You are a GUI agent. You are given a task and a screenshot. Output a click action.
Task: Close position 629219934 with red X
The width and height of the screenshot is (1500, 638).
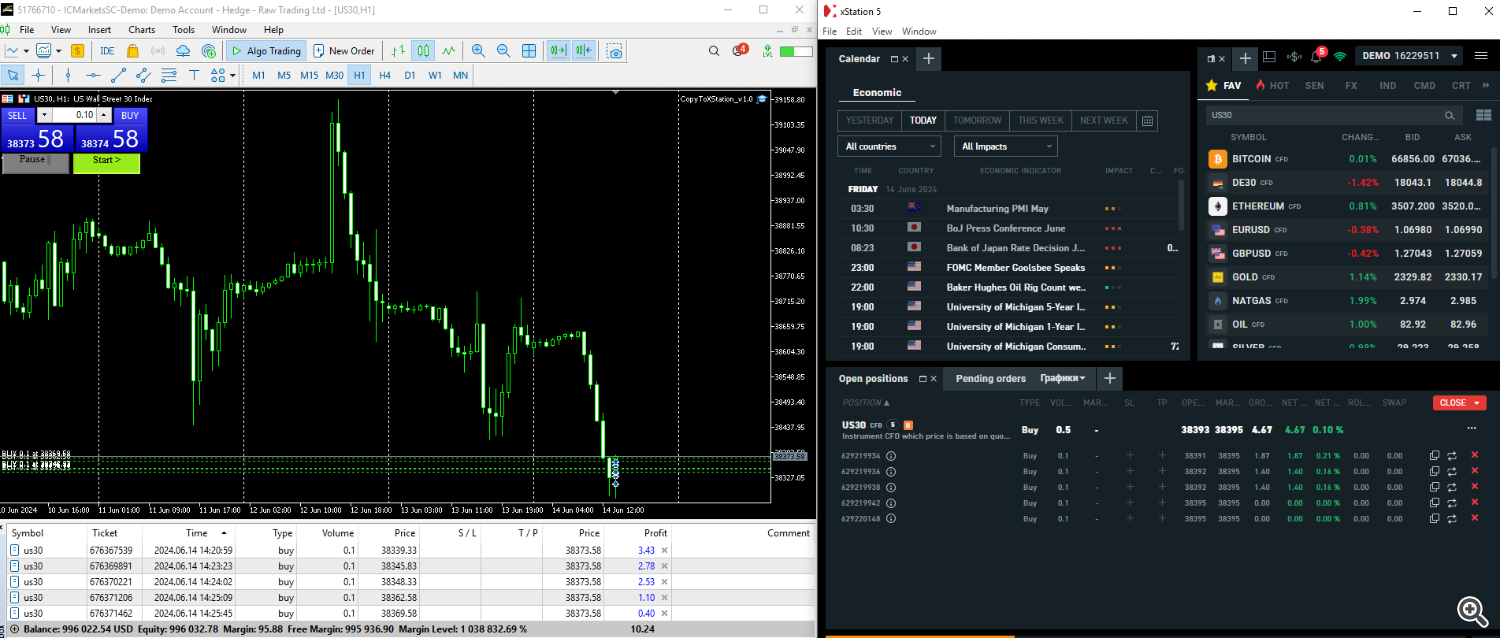[x=1474, y=456]
